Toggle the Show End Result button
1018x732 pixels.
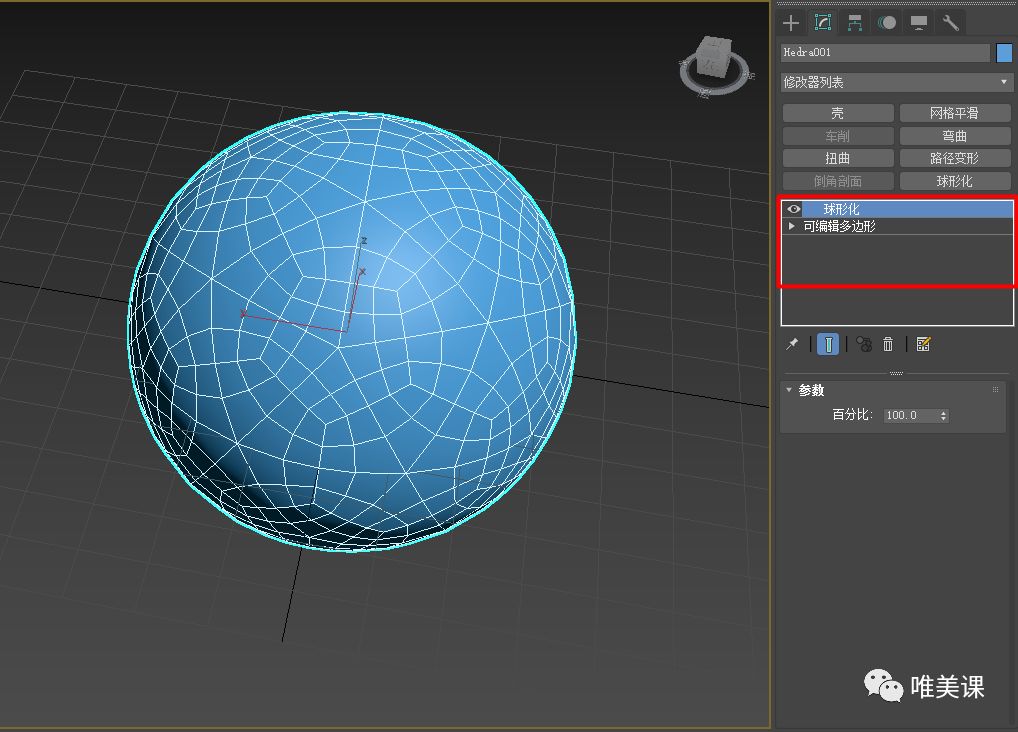click(x=829, y=344)
